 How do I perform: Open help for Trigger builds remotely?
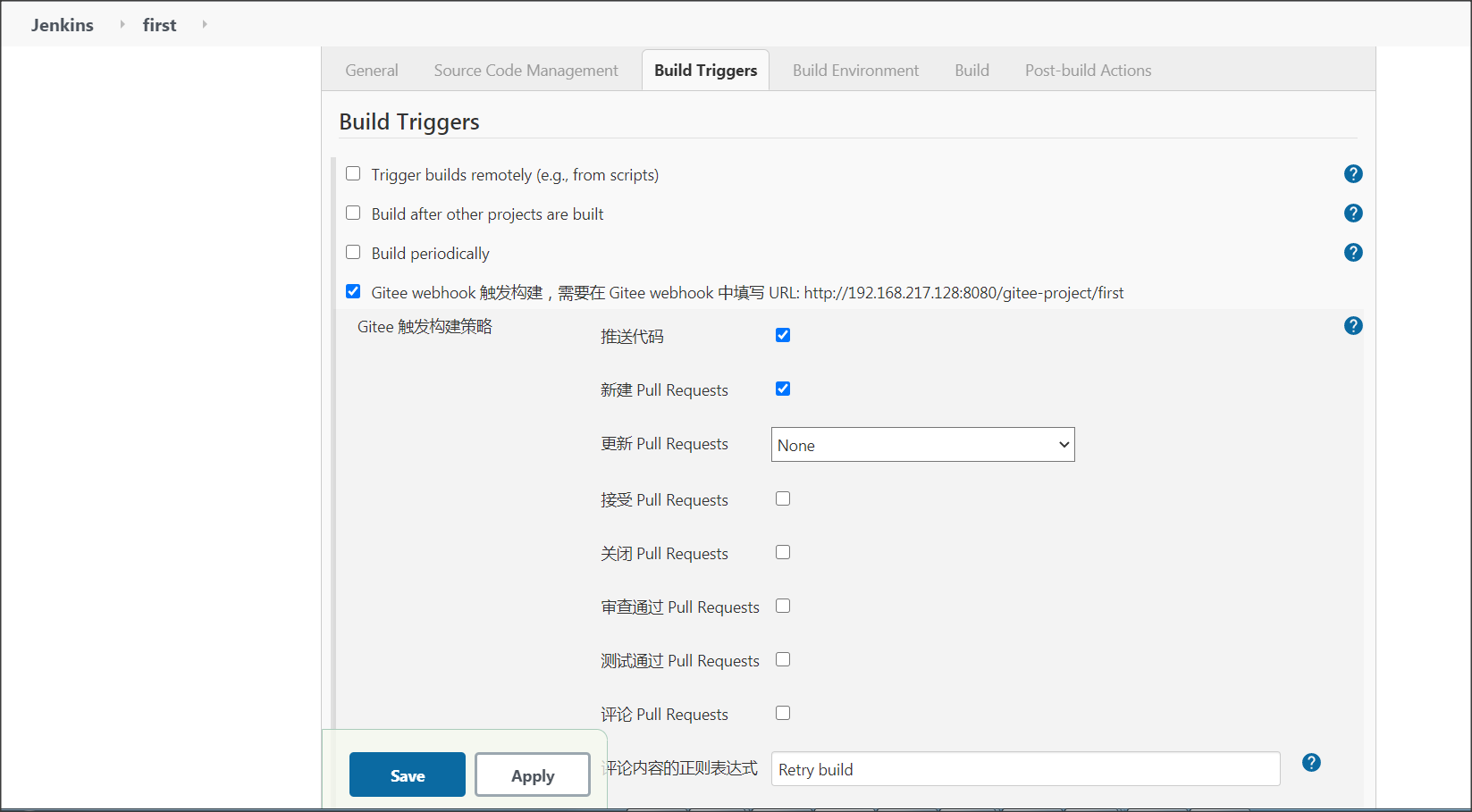coord(1353,173)
